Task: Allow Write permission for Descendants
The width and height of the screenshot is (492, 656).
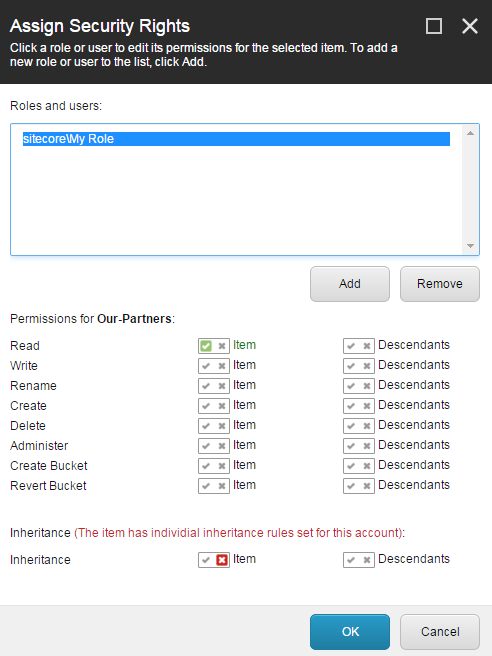Action: point(351,366)
